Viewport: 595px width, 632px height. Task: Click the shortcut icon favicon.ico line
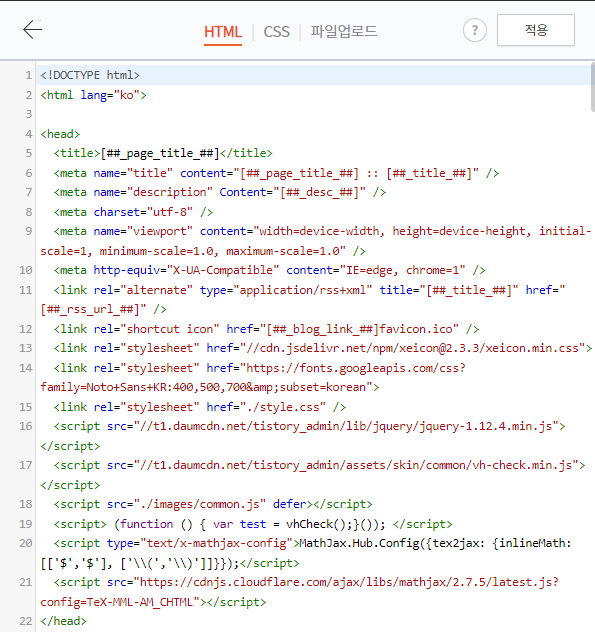tap(266, 329)
